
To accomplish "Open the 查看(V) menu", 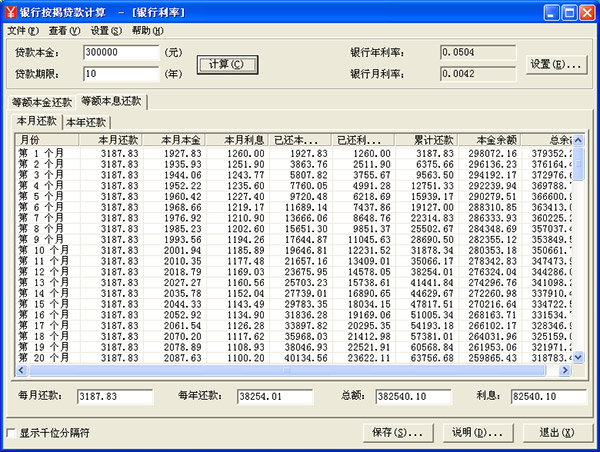I will (64, 31).
